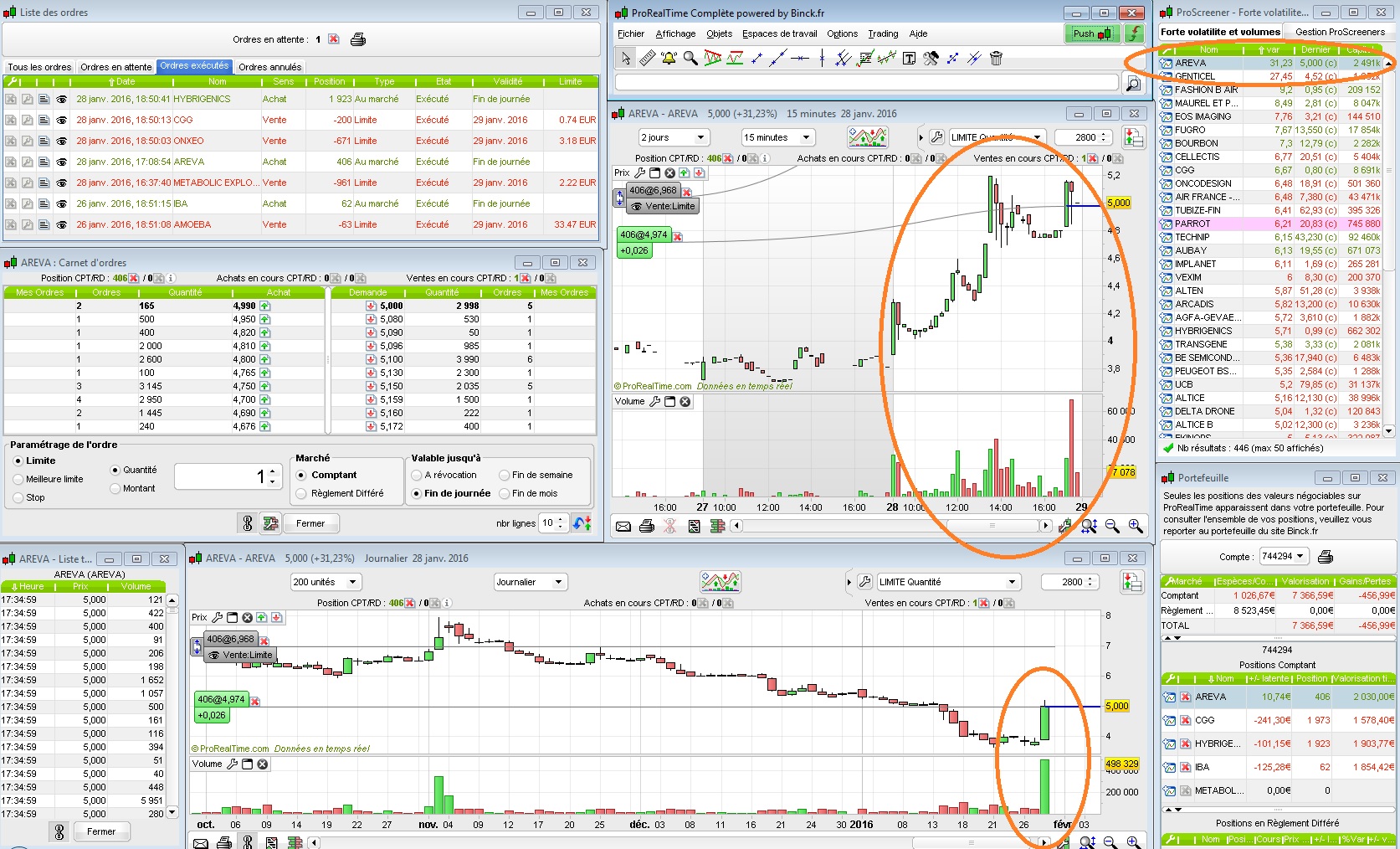Click the printer icon in Portefeuille panel
Viewport: 1400px width, 849px height.
click(1325, 557)
